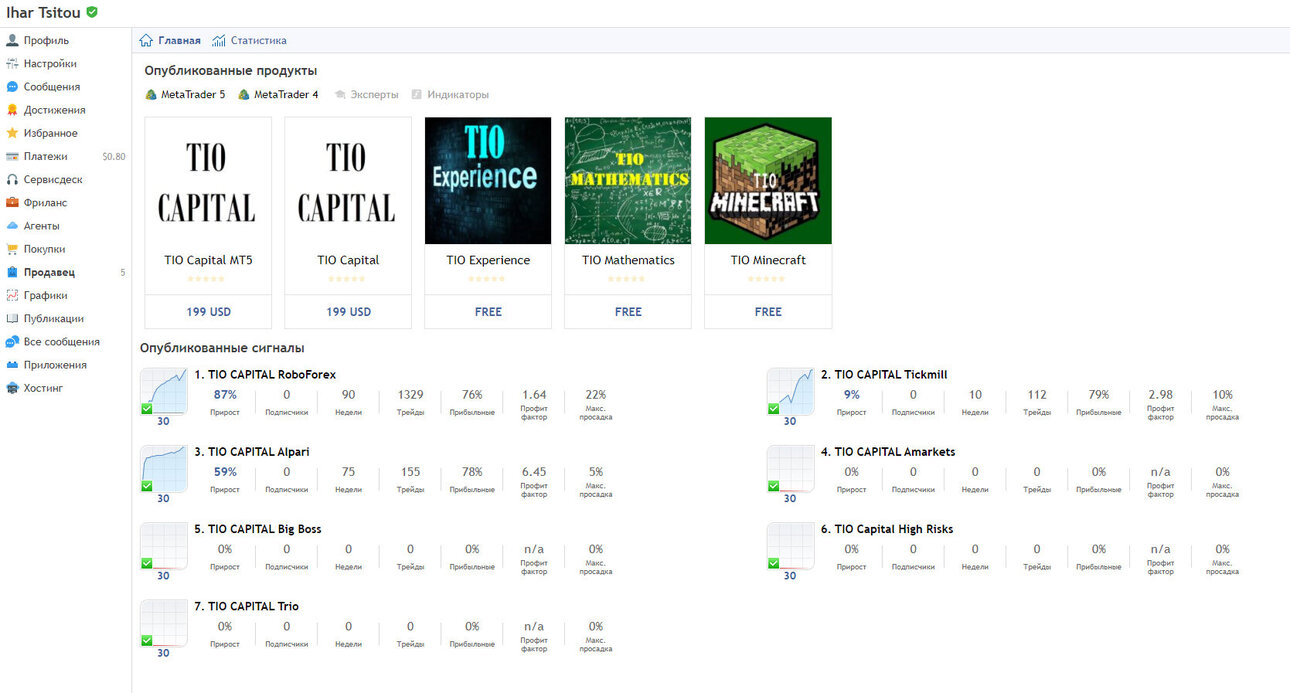This screenshot has height=693, width=1290.
Task: Open the Profile icon in sidebar
Action: (x=12, y=41)
